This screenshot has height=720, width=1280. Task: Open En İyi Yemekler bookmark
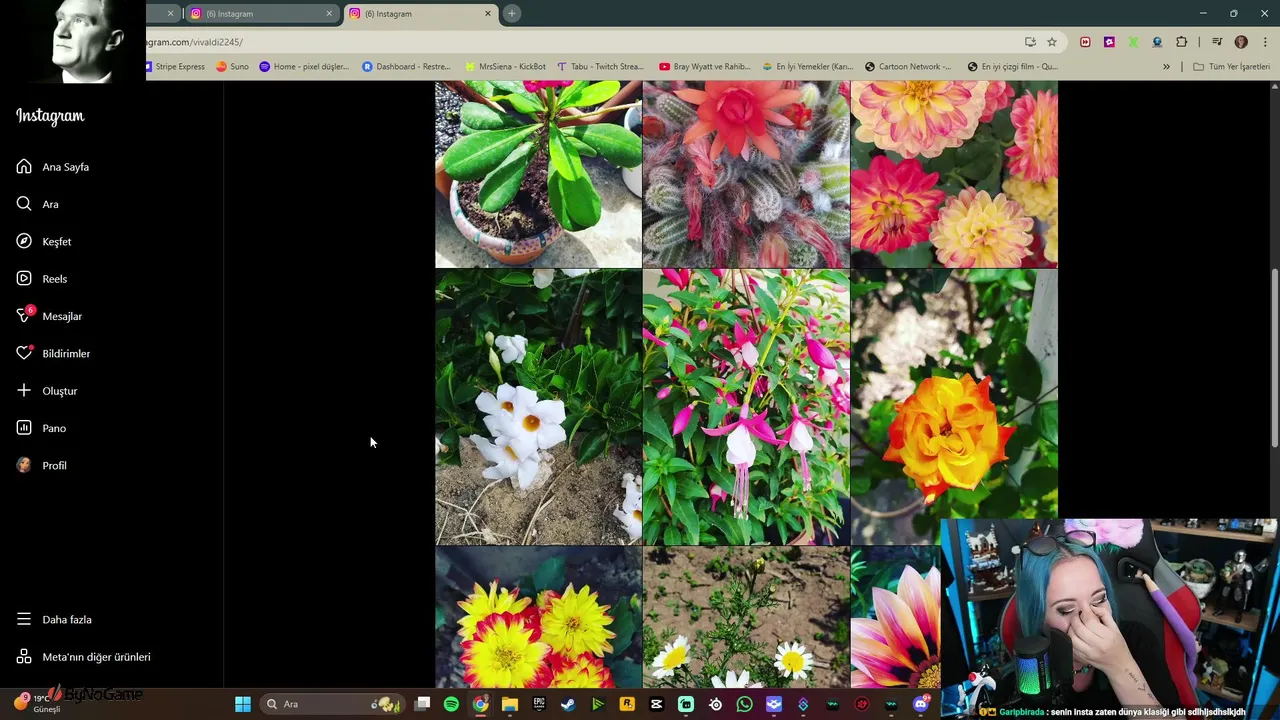(808, 67)
